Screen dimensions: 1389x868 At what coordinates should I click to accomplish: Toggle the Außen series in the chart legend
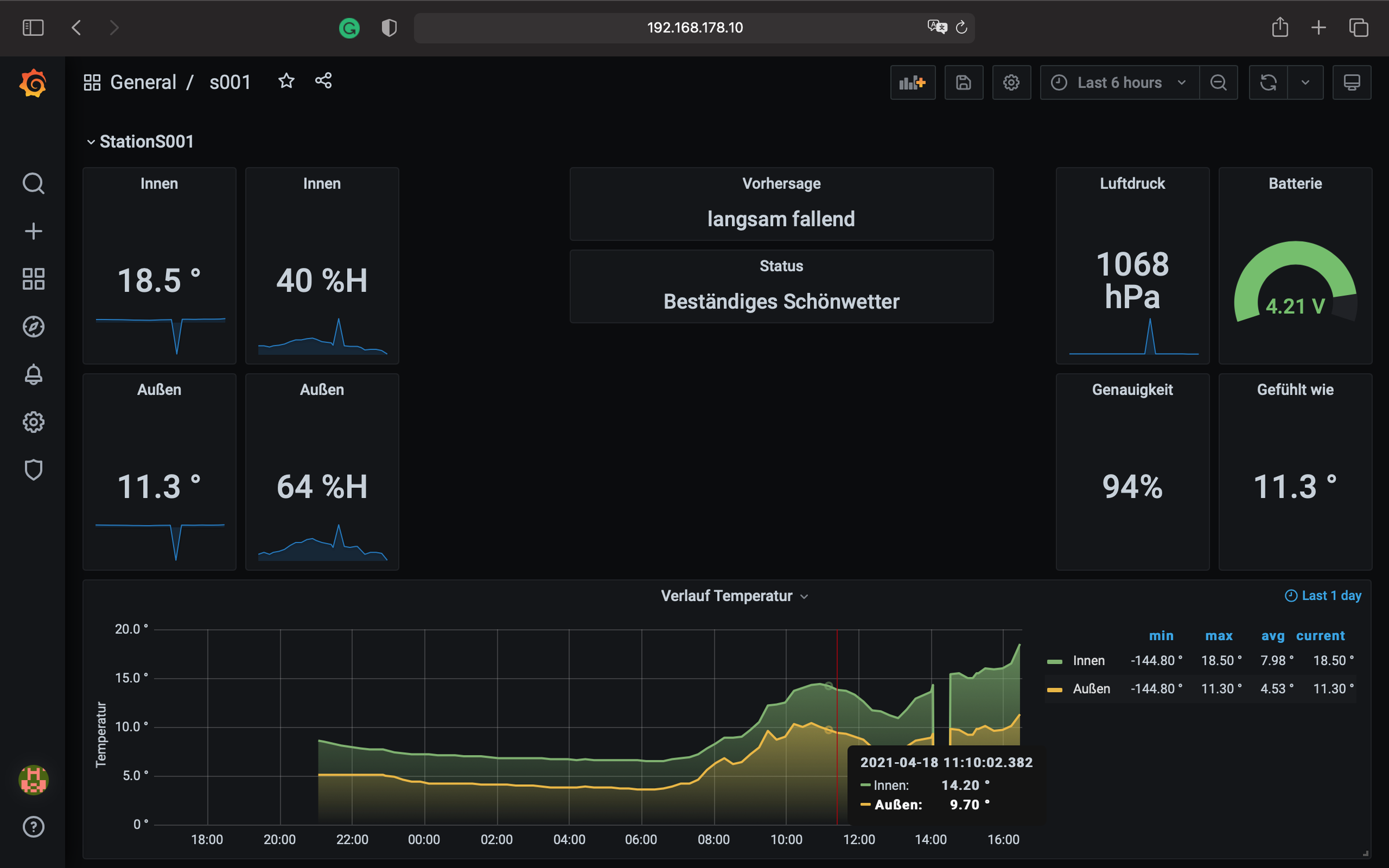[1091, 689]
